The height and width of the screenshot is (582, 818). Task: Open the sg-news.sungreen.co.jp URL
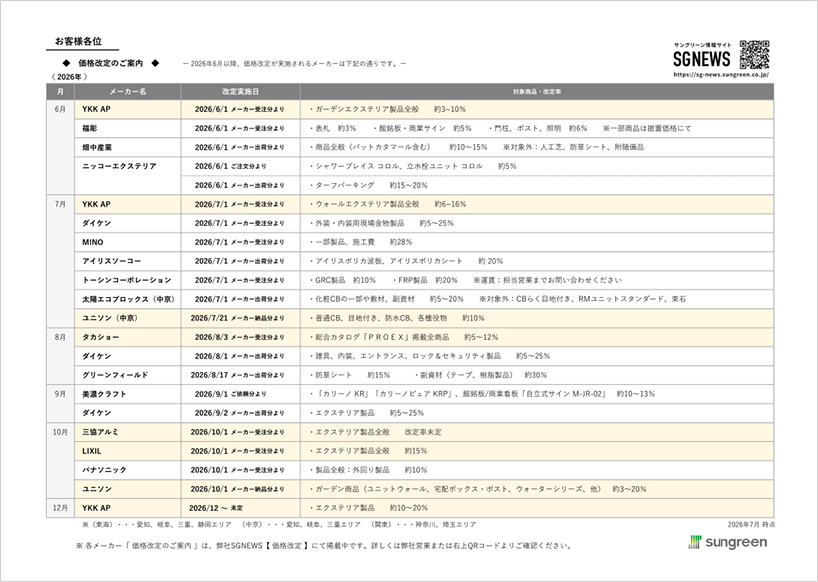click(x=720, y=75)
